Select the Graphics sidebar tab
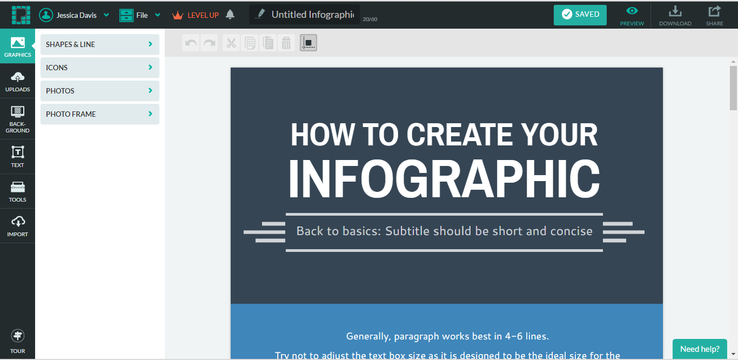 pos(17,47)
